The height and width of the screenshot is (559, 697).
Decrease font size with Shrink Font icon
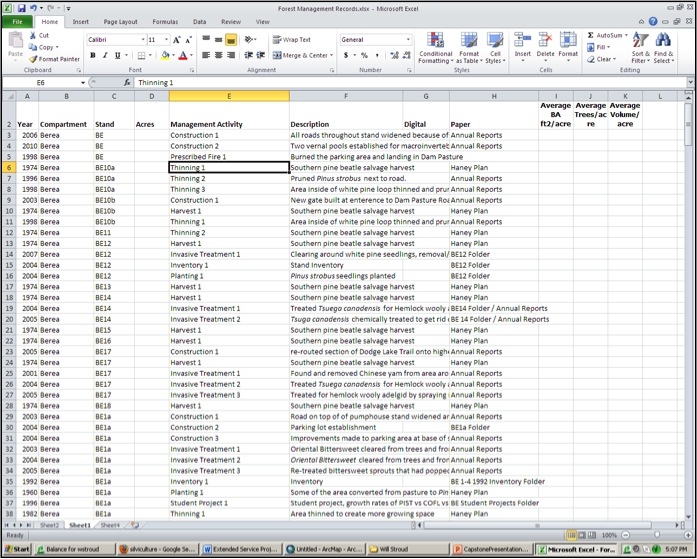coord(188,40)
